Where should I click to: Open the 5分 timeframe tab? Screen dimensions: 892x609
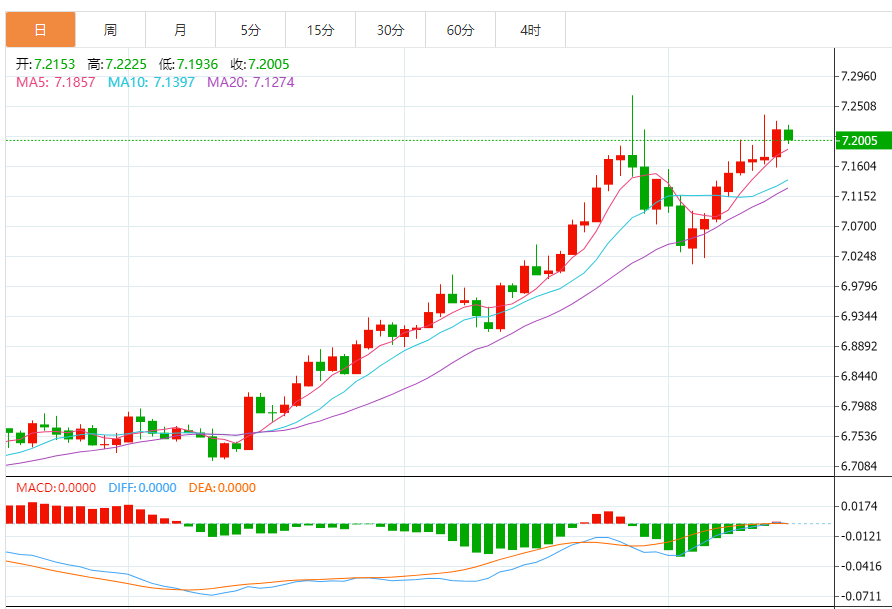pos(250,30)
